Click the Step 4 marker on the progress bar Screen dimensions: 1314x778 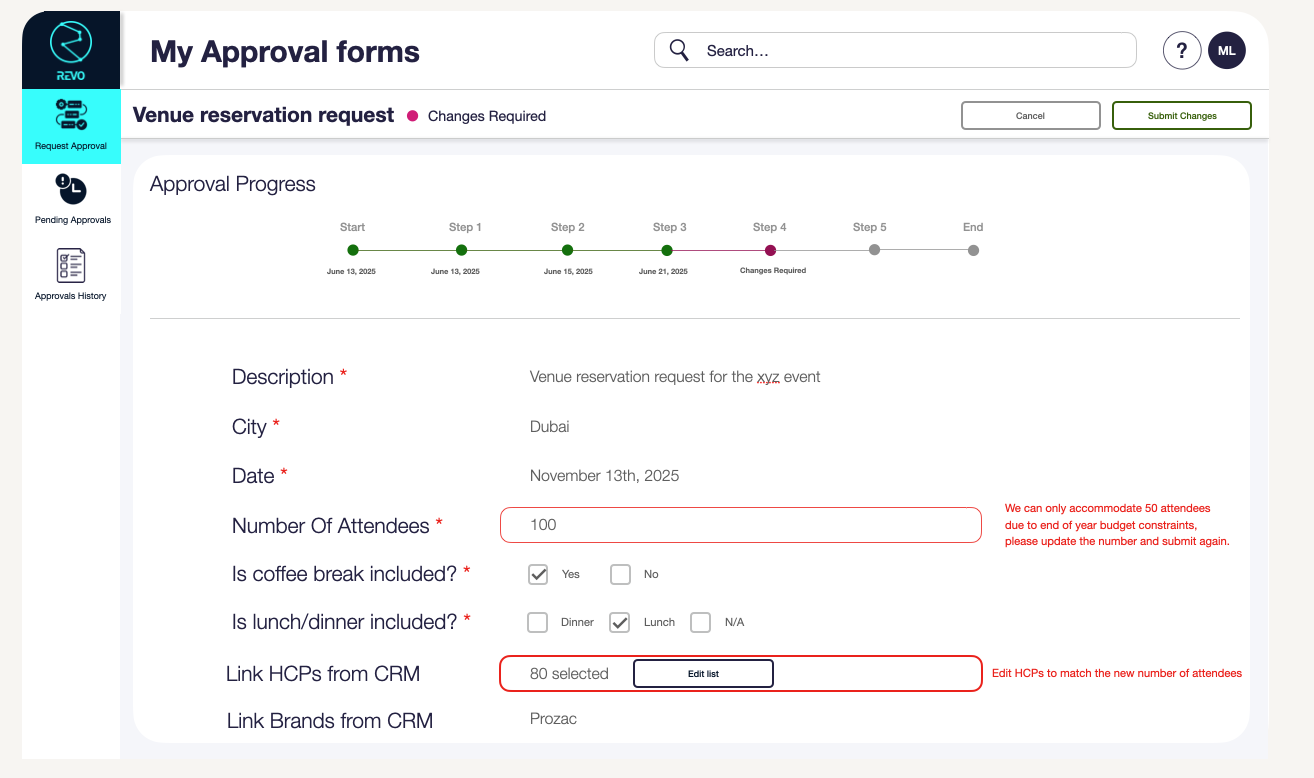pyautogui.click(x=770, y=250)
